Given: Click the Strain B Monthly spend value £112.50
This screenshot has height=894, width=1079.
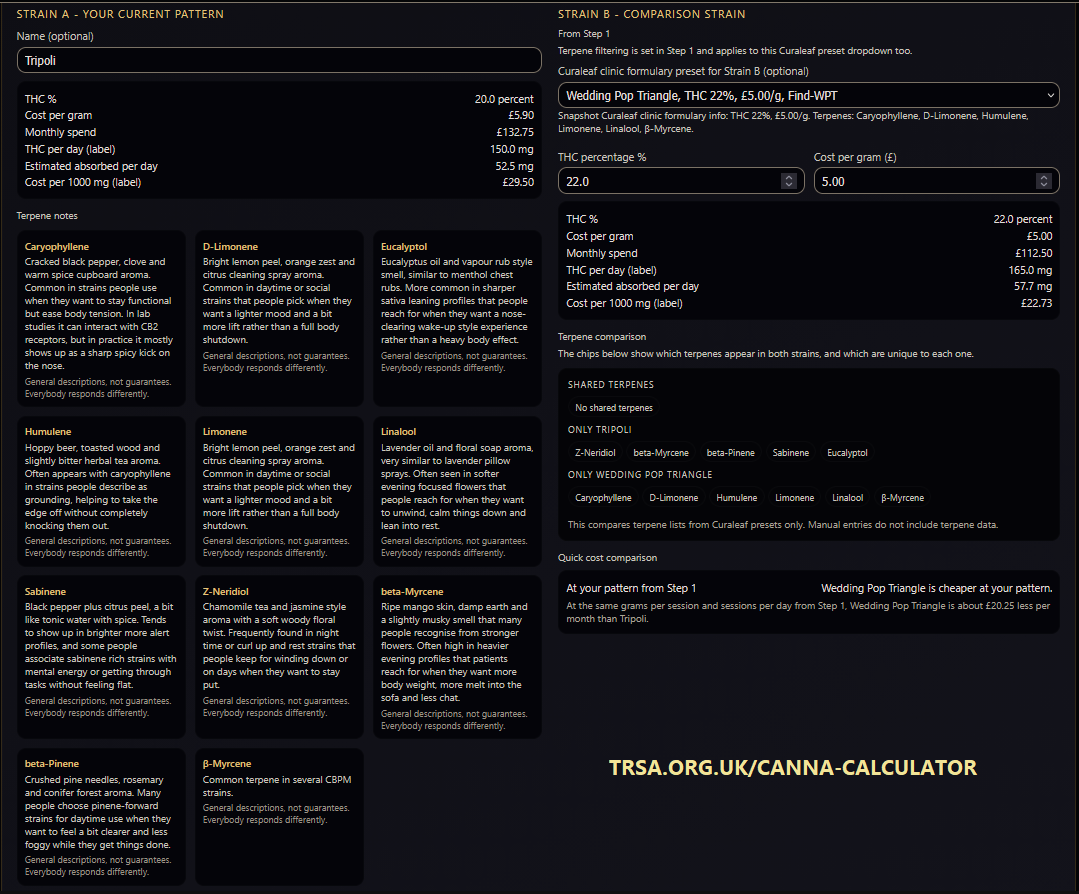Looking at the screenshot, I should (x=1034, y=253).
